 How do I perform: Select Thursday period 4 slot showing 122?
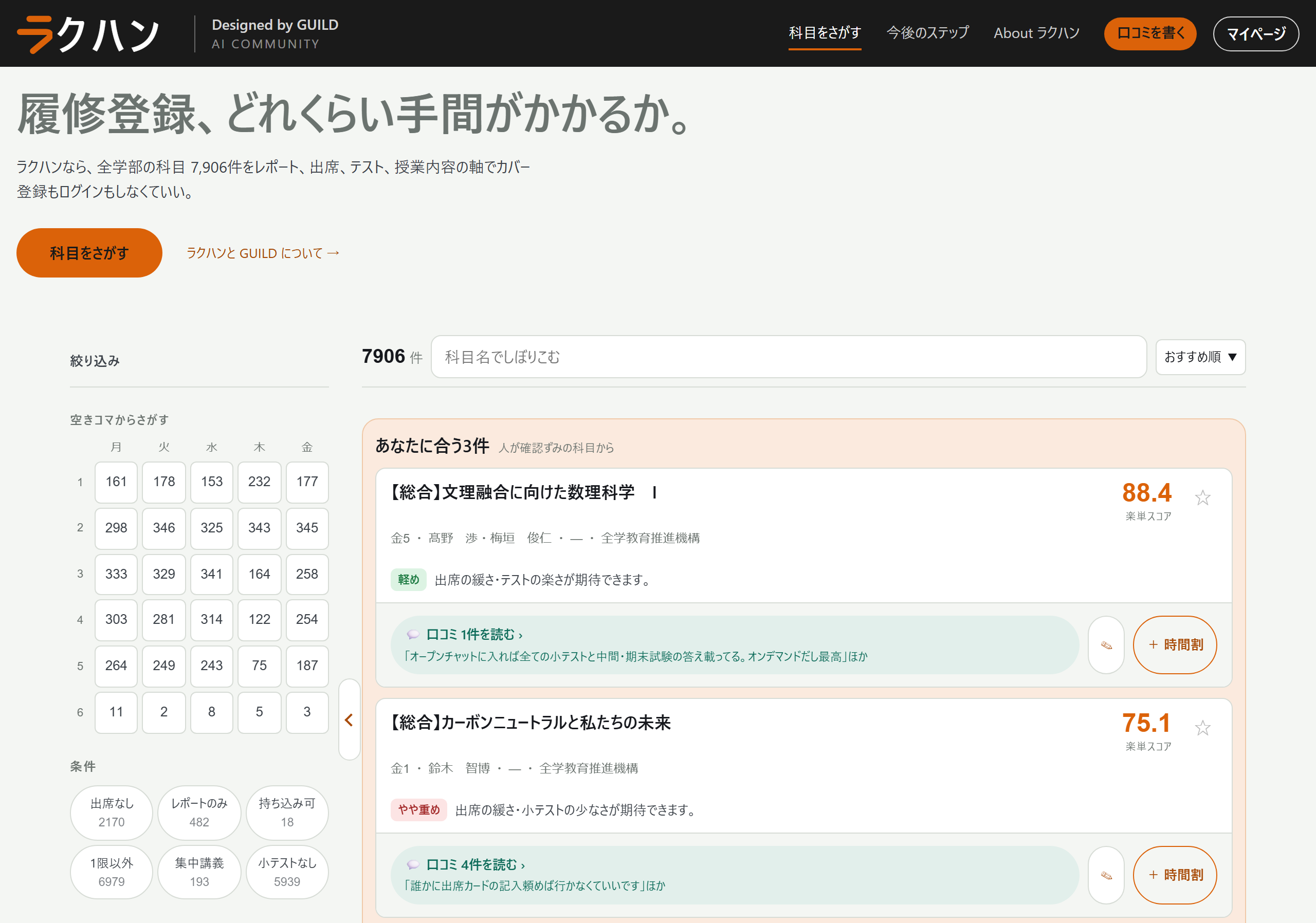[x=259, y=619]
